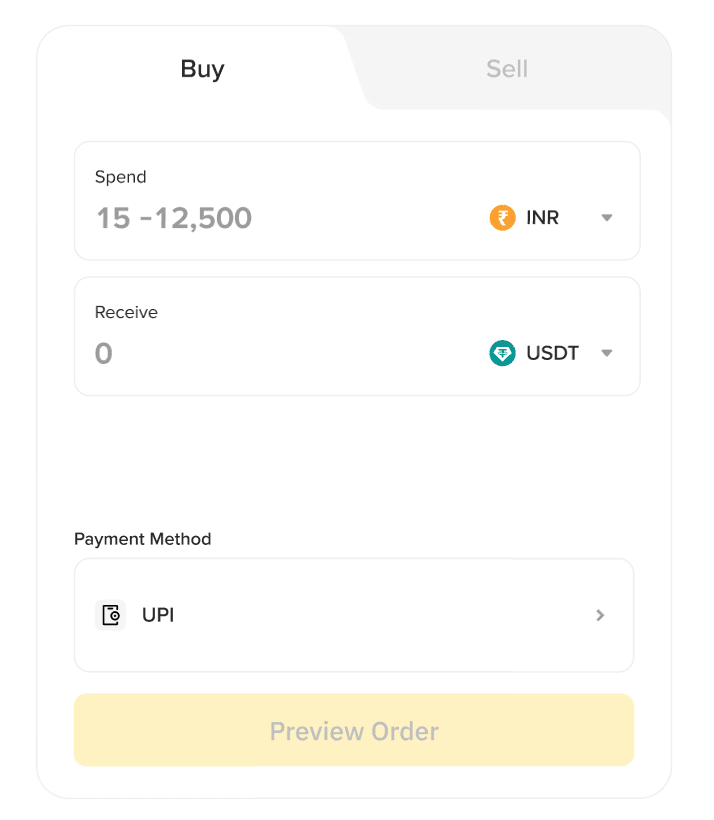The image size is (714, 820).
Task: Expand the INR currency dropdown arrow
Action: (x=606, y=218)
